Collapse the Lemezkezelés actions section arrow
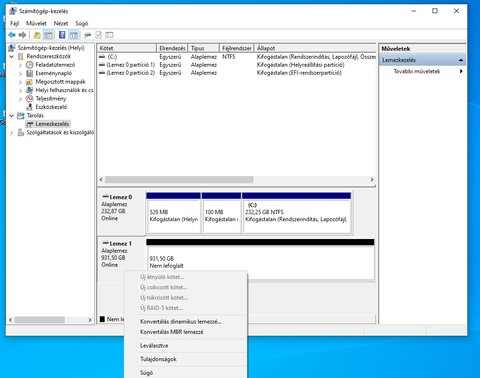Image resolution: width=480 pixels, height=378 pixels. pos(461,60)
